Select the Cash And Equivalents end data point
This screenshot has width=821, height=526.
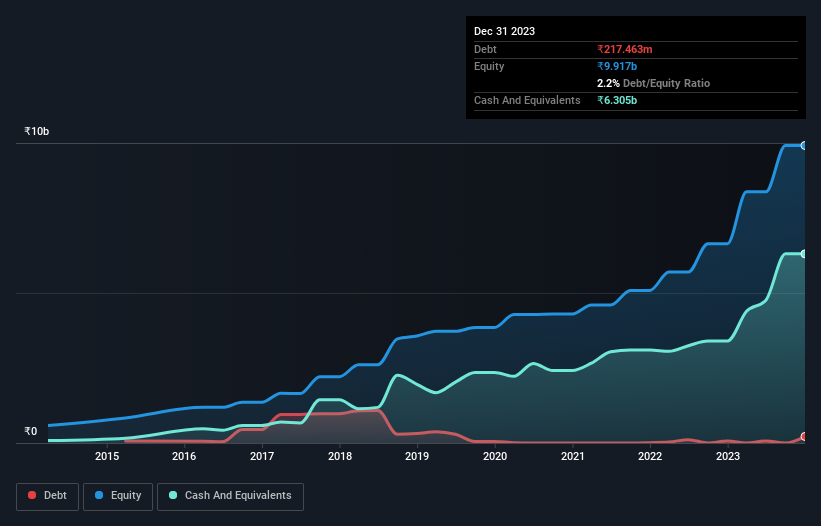pos(804,254)
